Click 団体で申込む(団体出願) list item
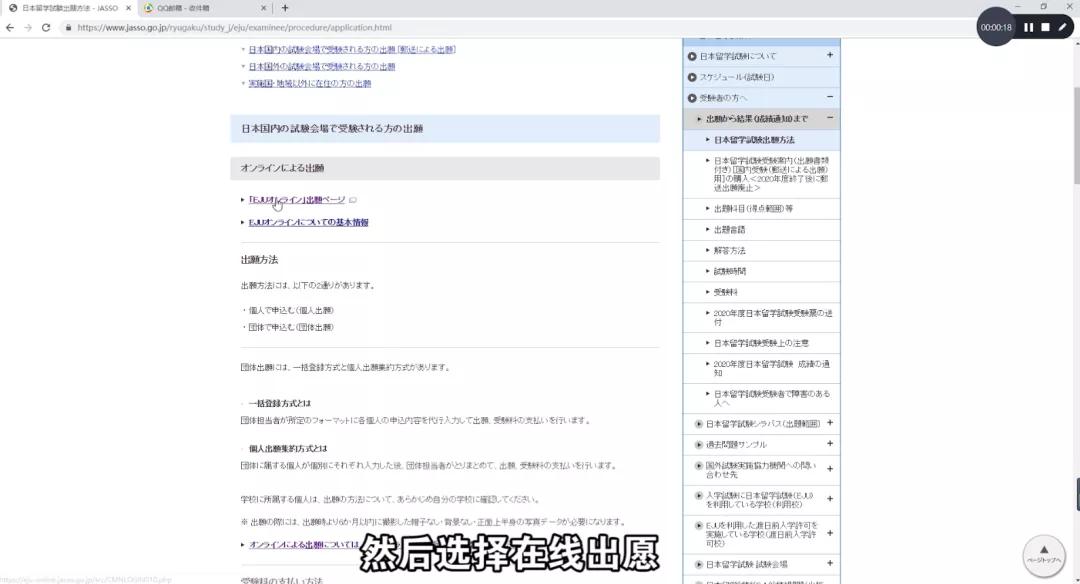Image resolution: width=1080 pixels, height=584 pixels. [x=291, y=327]
